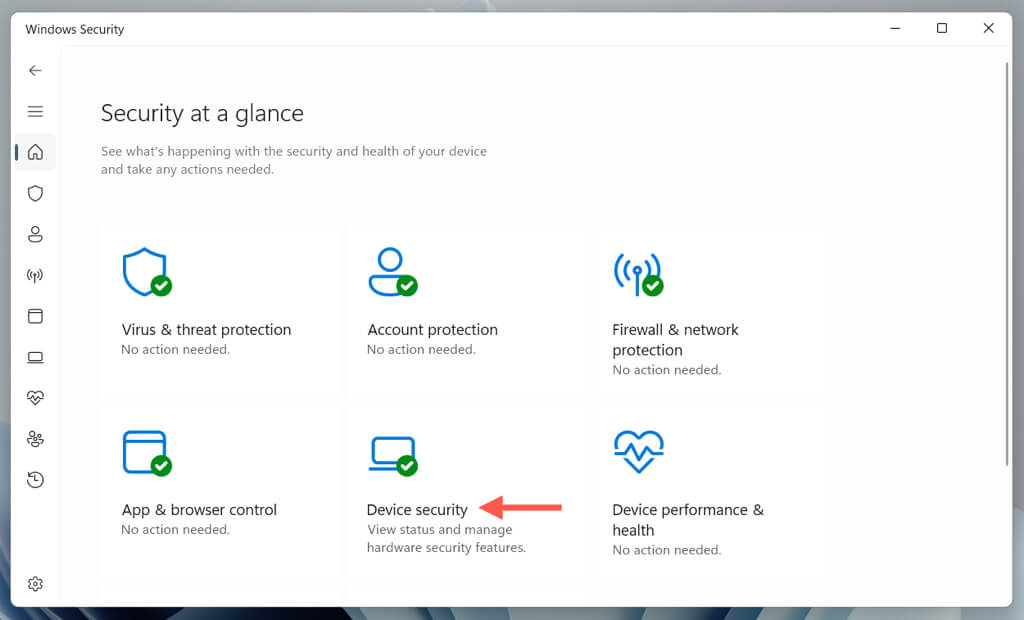Click the back arrow in sidebar
1024x620 pixels.
pos(35,70)
